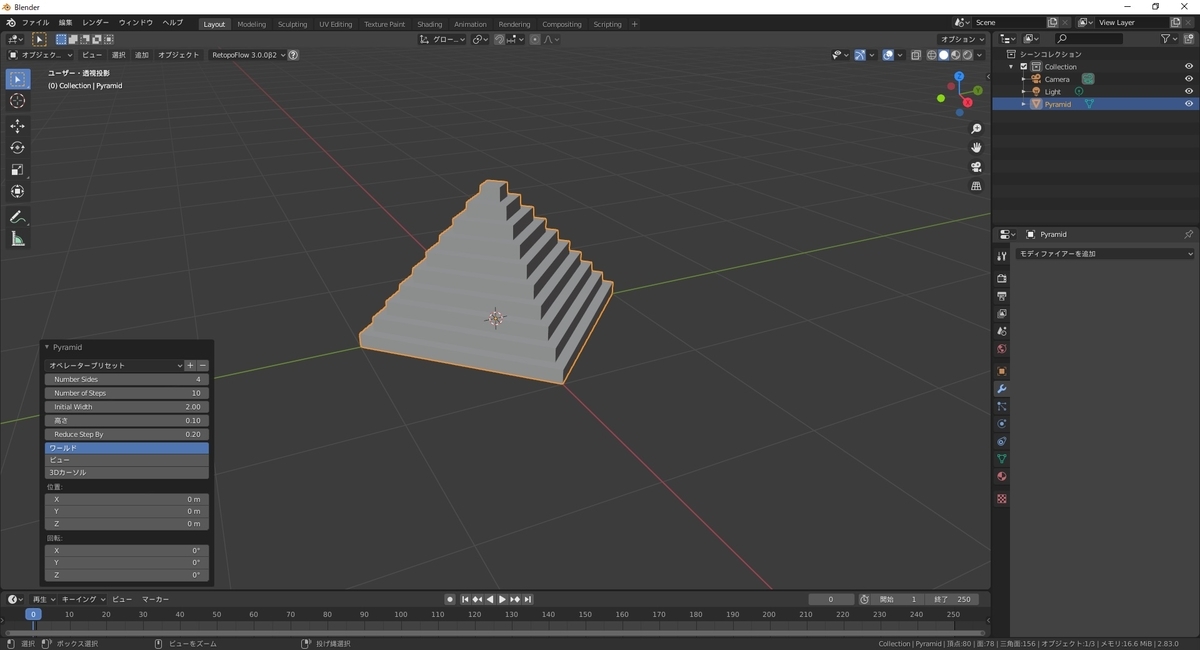Open the outliner filter funnel dropdown

pos(1169,39)
